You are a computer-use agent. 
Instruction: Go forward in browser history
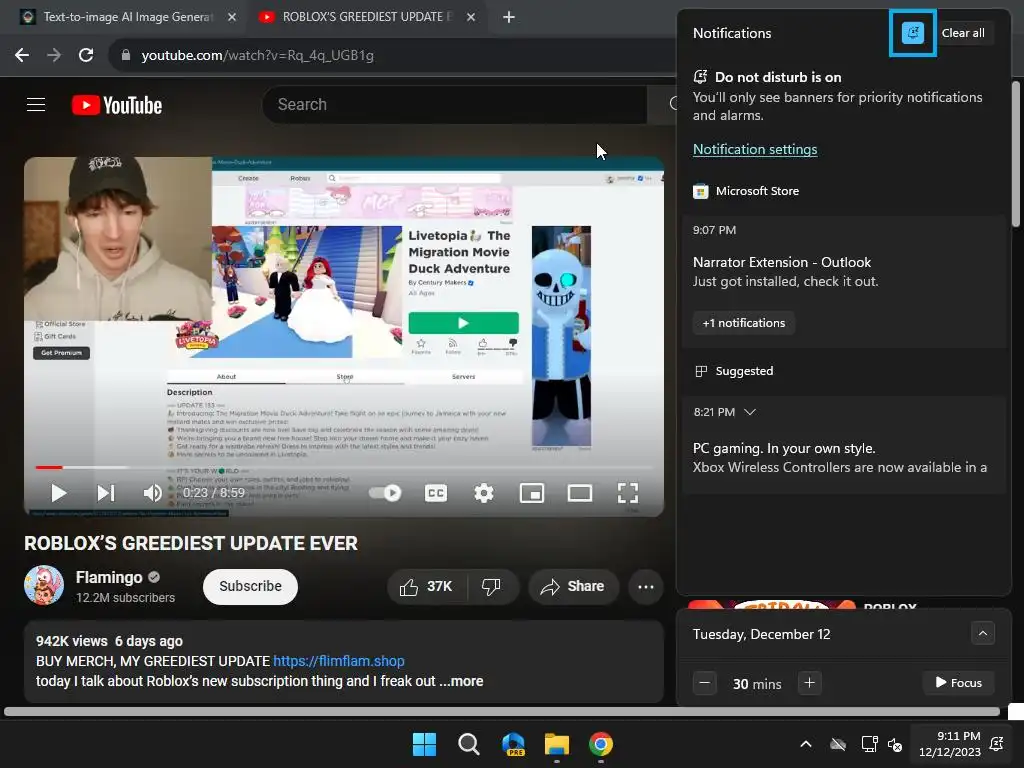pyautogui.click(x=54, y=56)
